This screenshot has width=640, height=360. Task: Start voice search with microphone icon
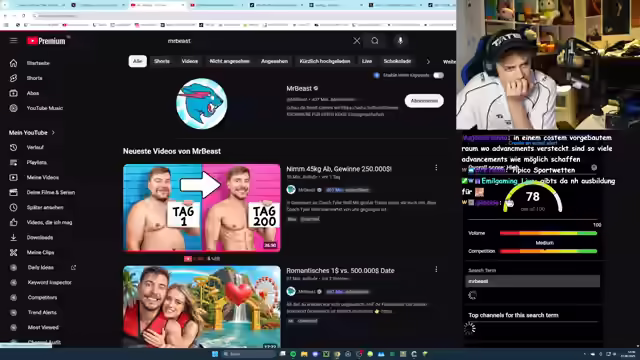[400, 40]
